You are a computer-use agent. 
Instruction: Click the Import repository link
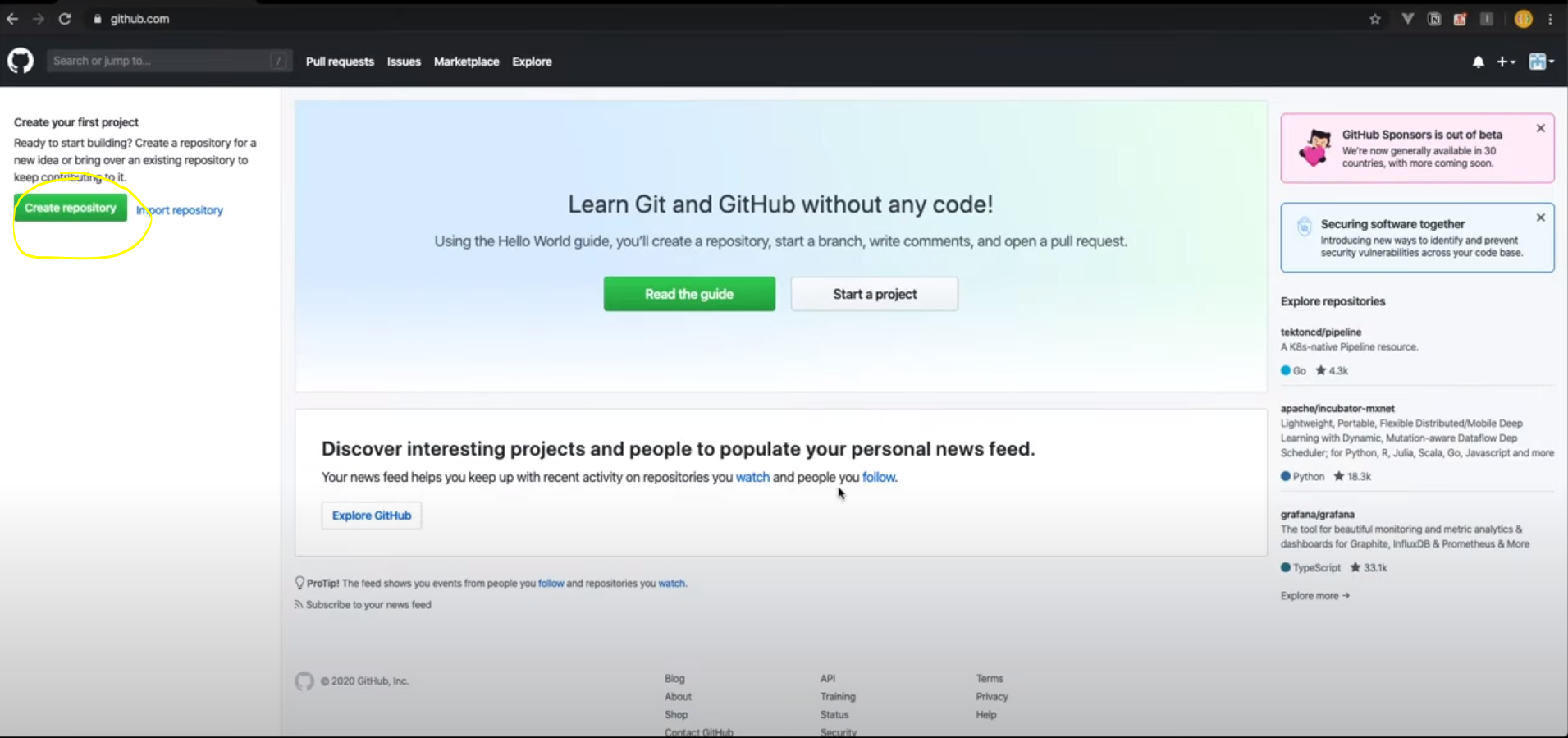tap(180, 210)
